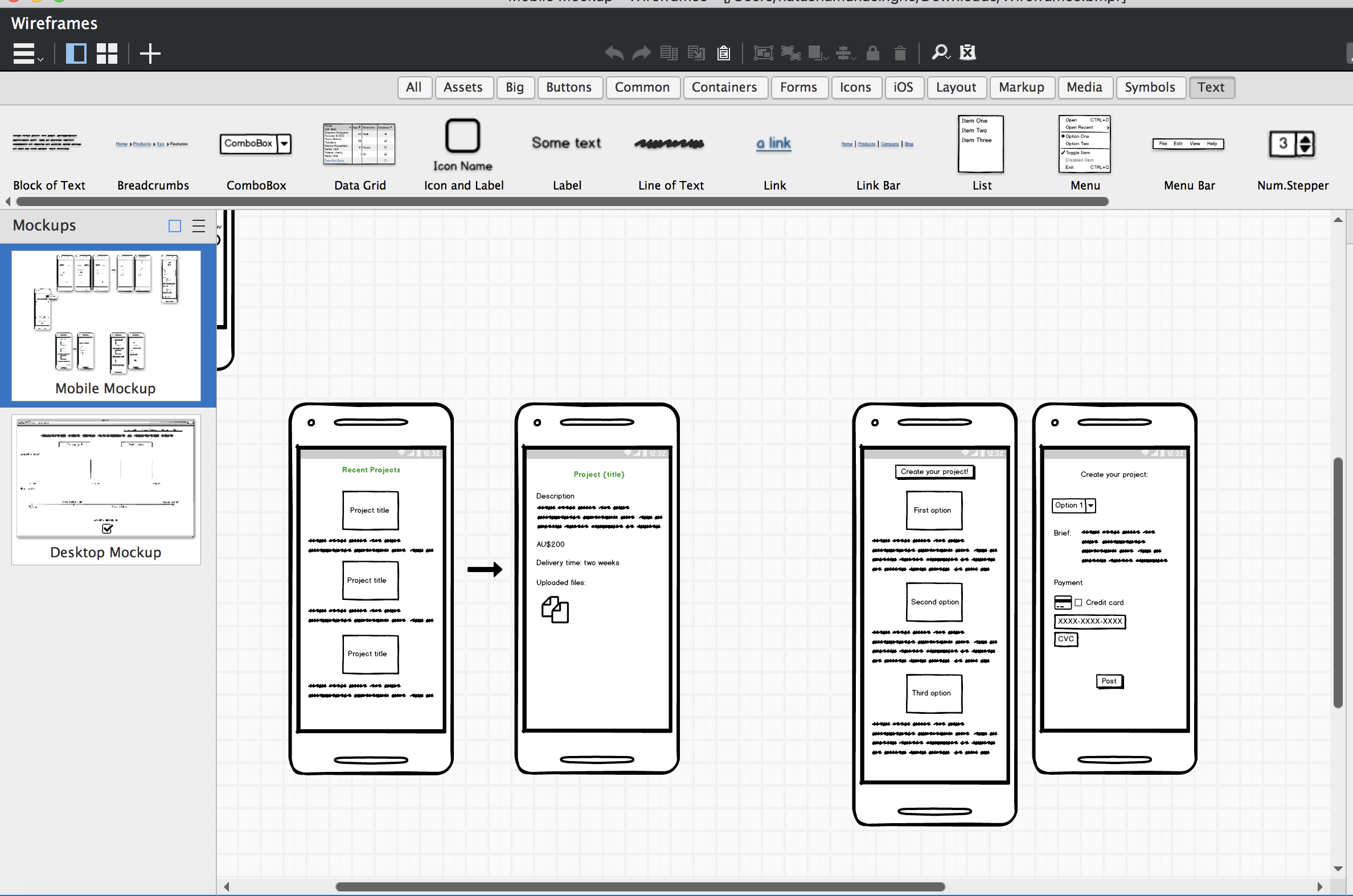
Task: Select the Containers category tab
Action: pyautogui.click(x=724, y=88)
